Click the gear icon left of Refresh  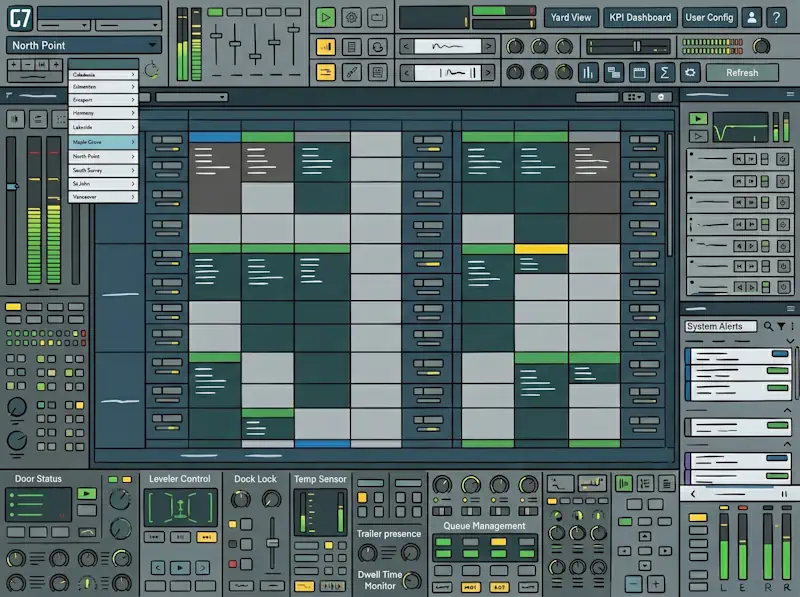[690, 72]
